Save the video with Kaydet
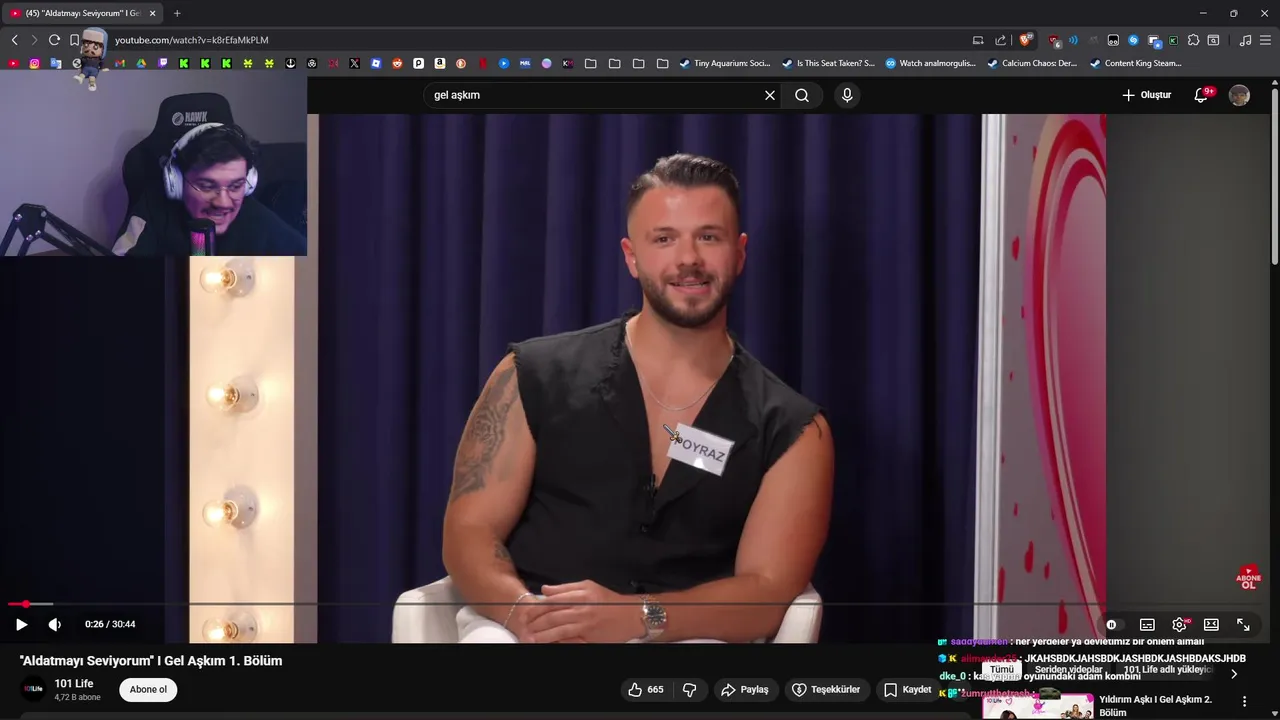The width and height of the screenshot is (1280, 720). [908, 690]
